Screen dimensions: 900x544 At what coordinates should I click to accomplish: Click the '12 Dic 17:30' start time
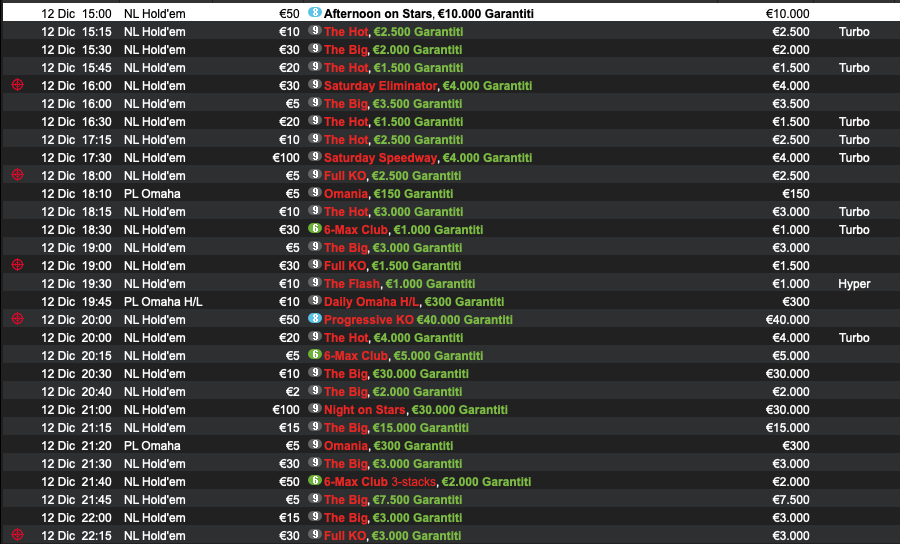(76, 157)
